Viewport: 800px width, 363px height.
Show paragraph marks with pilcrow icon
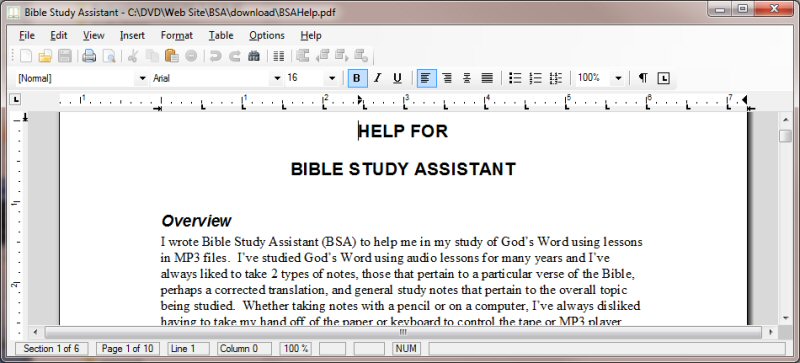[x=643, y=78]
